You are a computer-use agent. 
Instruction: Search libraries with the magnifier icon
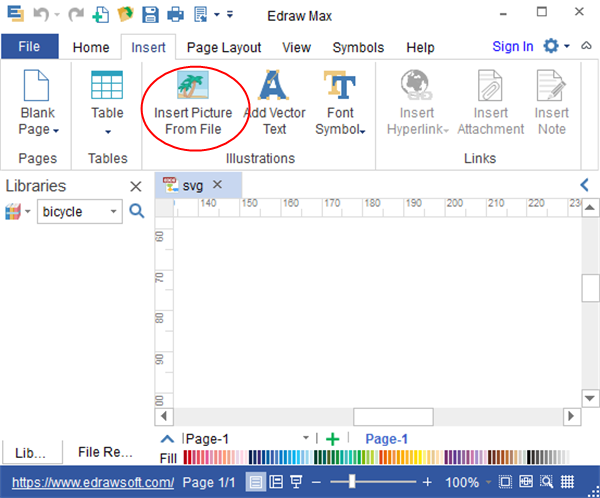[x=137, y=211]
